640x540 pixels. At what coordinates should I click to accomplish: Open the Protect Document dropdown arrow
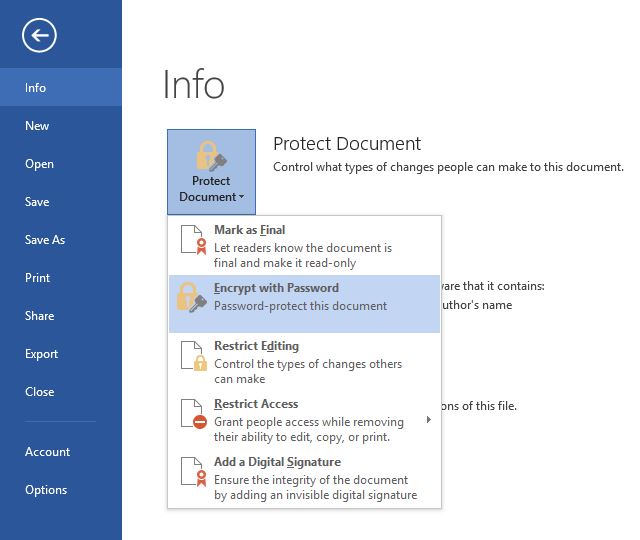pyautogui.click(x=242, y=197)
